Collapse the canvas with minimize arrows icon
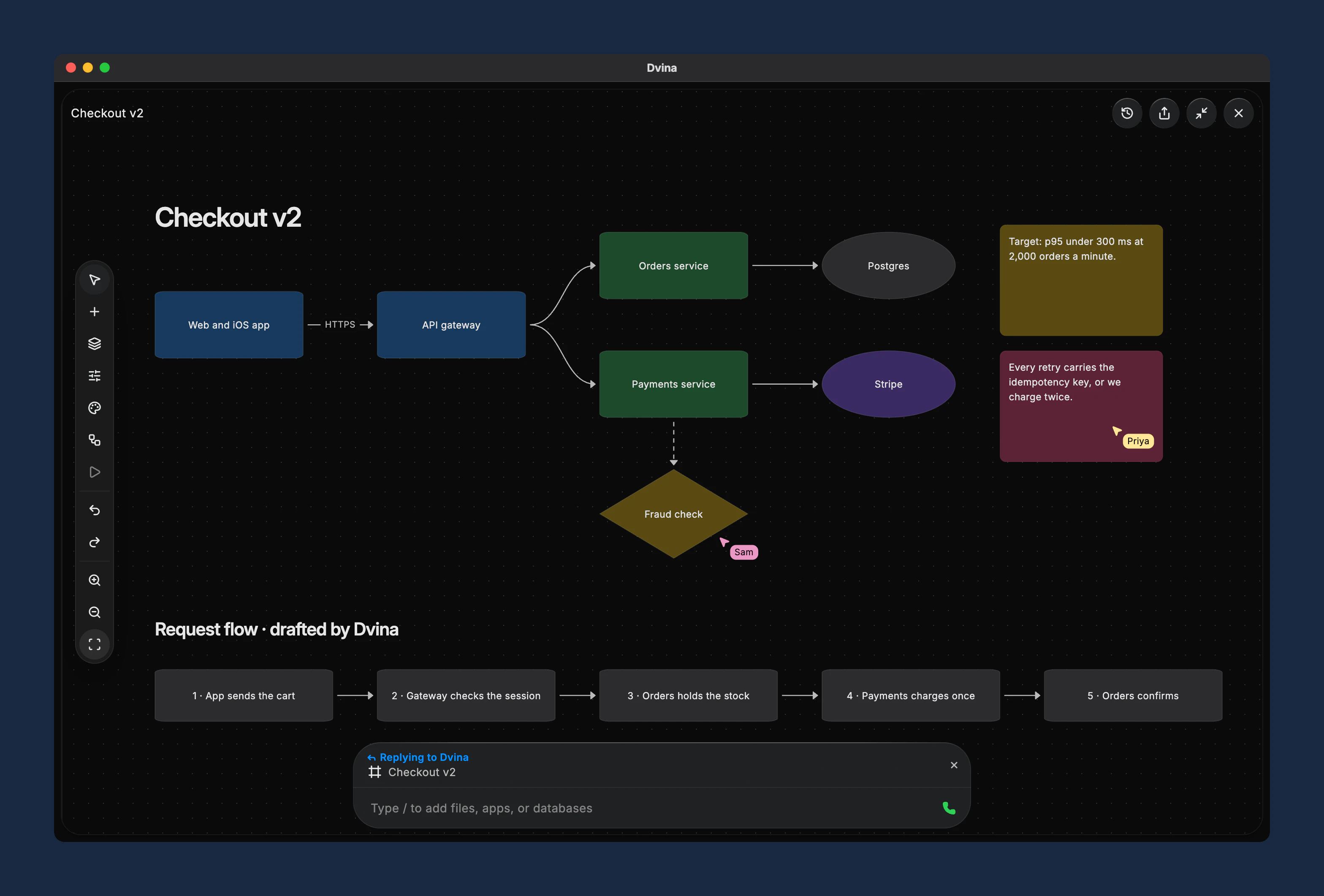The image size is (1324, 896). coord(1202,113)
